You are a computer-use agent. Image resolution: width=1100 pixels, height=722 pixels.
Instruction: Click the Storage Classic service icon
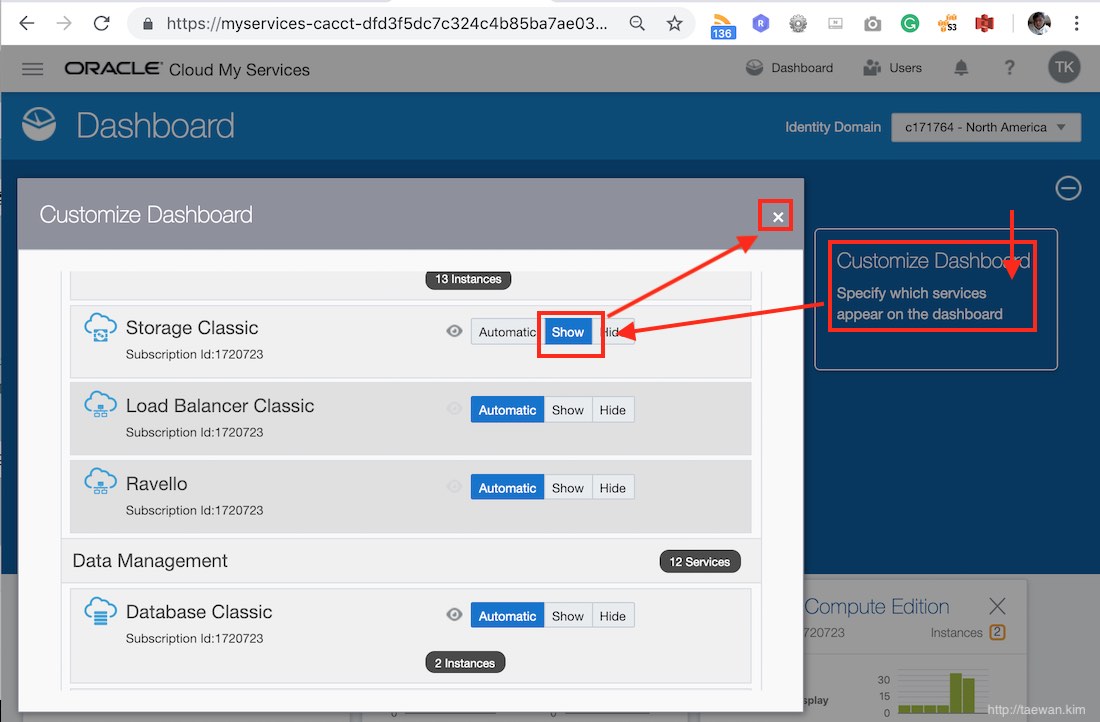(x=100, y=328)
